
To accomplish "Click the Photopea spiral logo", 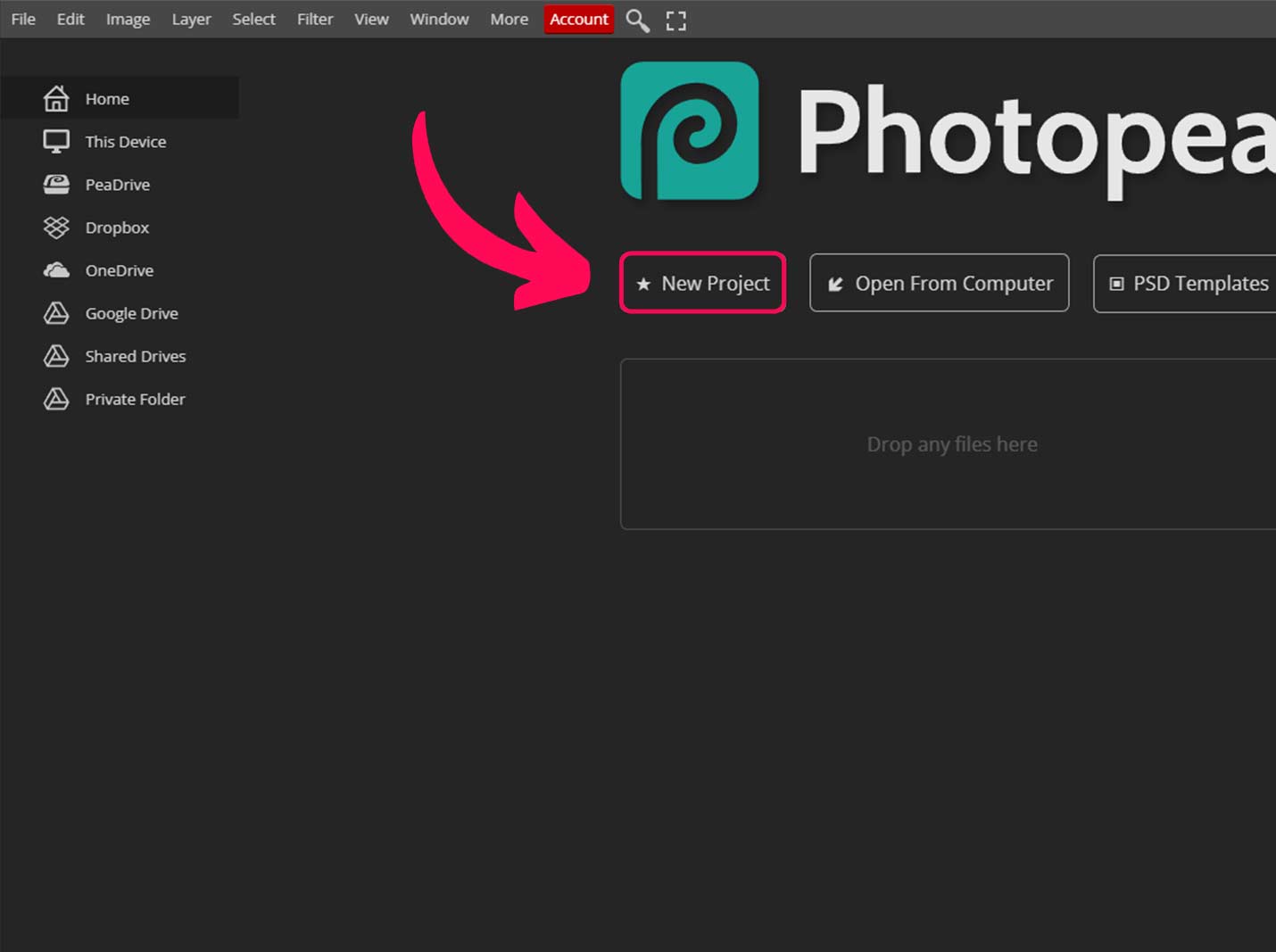I will tap(690, 130).
